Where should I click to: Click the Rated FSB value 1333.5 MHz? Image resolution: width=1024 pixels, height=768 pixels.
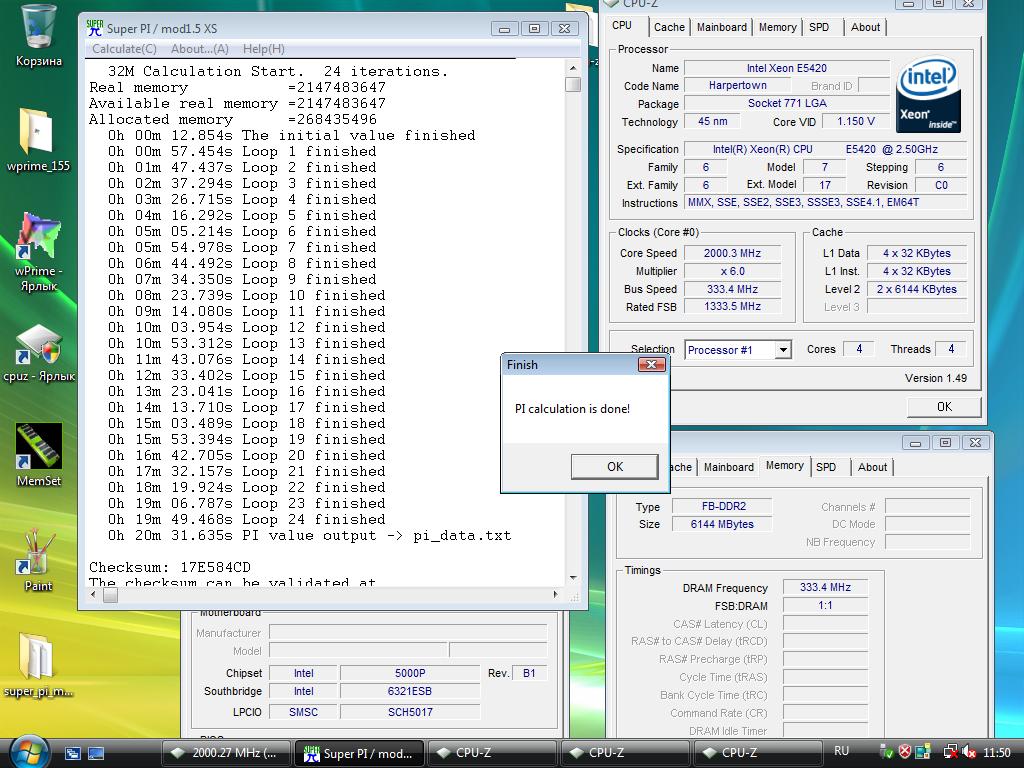point(732,306)
